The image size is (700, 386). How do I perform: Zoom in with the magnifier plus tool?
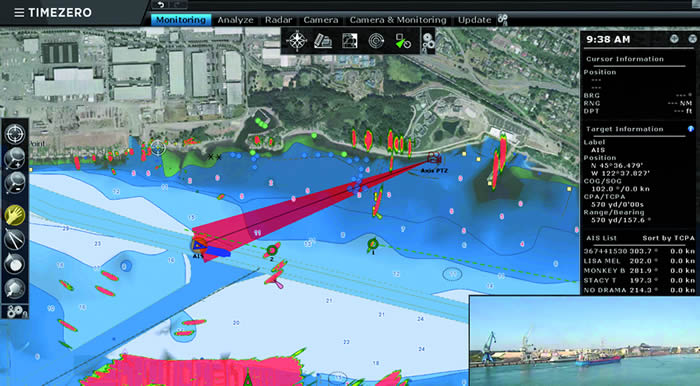tap(15, 158)
